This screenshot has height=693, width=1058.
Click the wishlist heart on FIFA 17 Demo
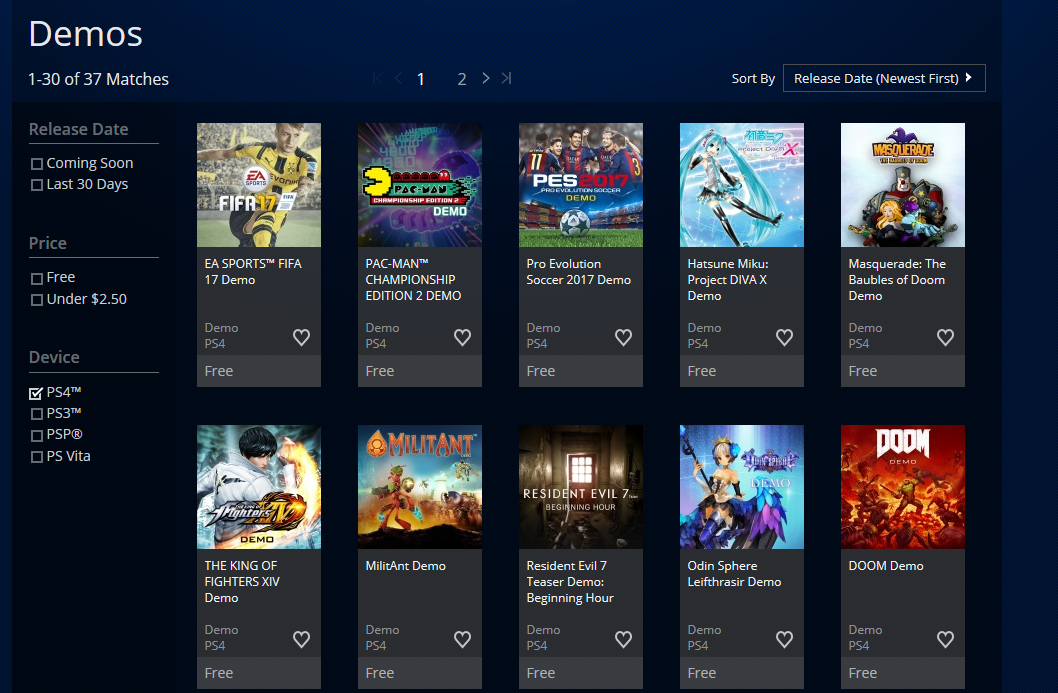click(x=301, y=338)
